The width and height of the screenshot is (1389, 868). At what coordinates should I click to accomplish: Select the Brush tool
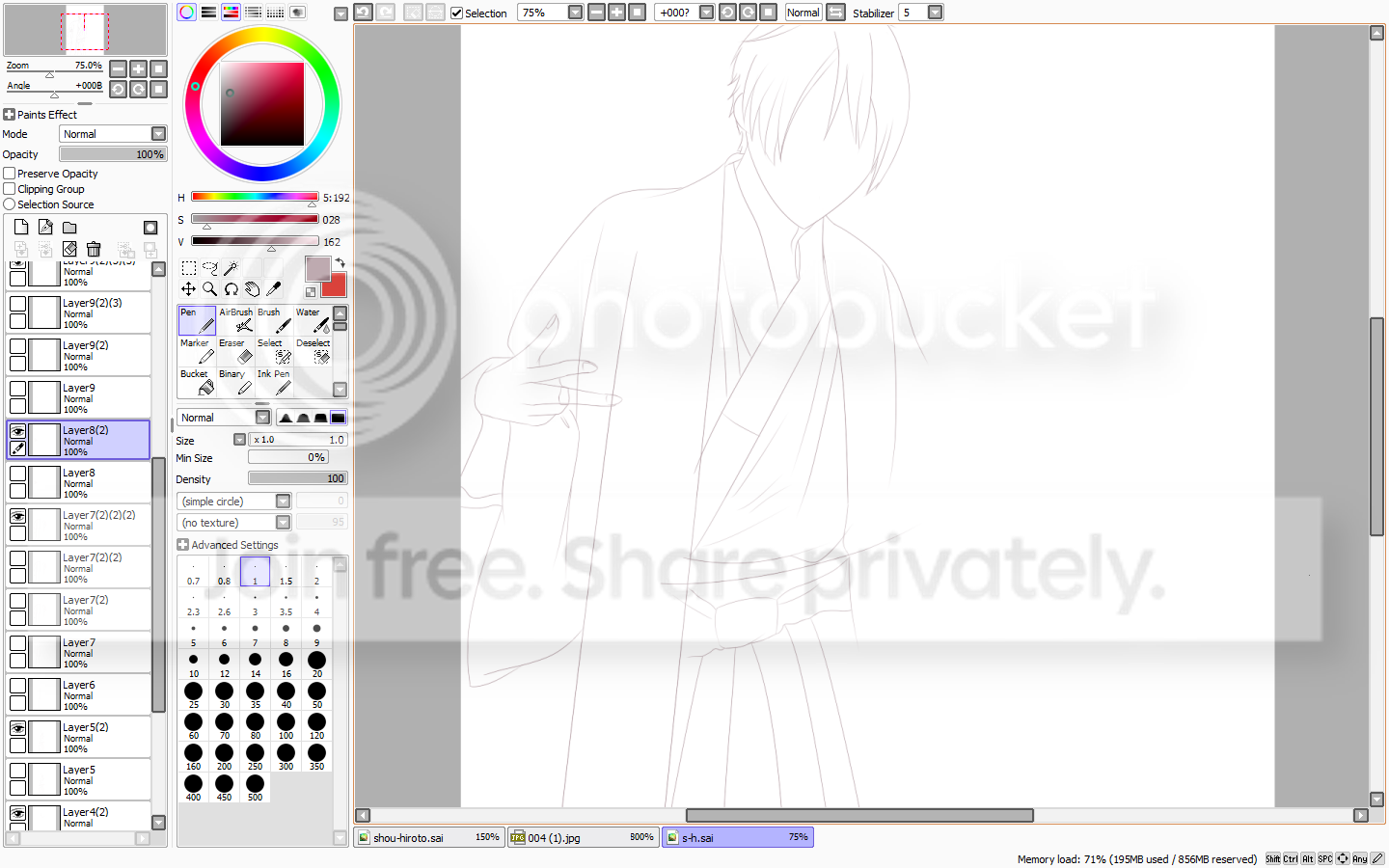274,320
